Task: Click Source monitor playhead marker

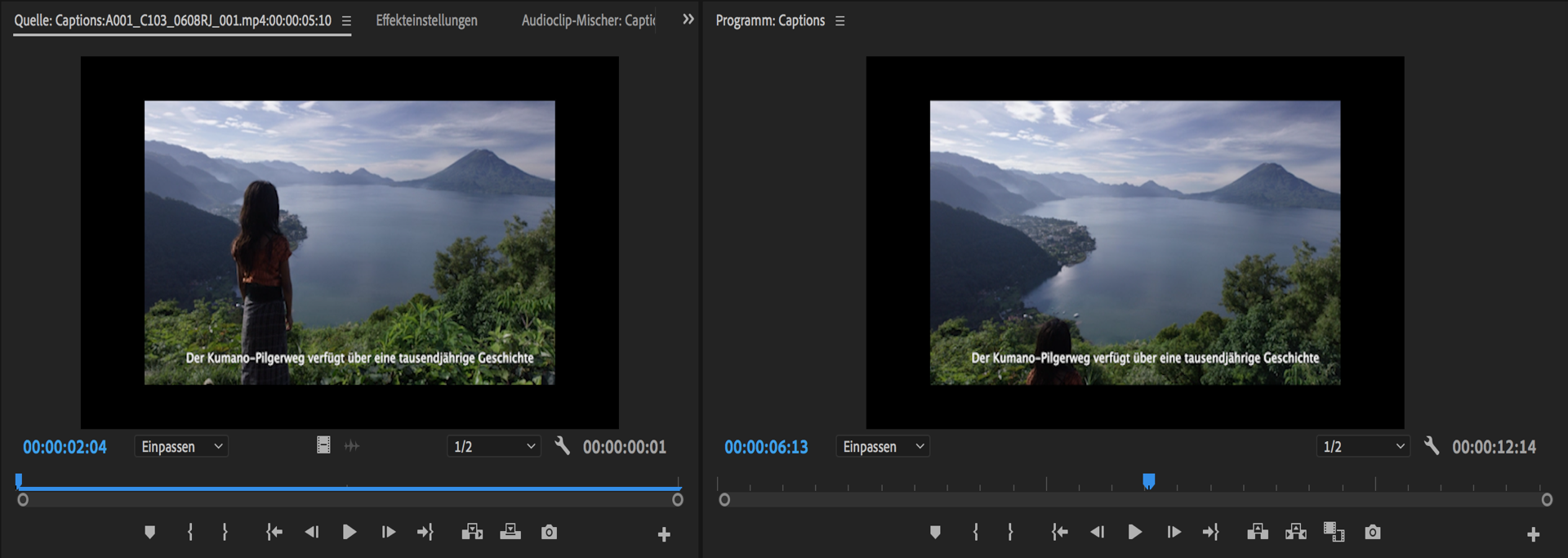Action: click(x=19, y=480)
